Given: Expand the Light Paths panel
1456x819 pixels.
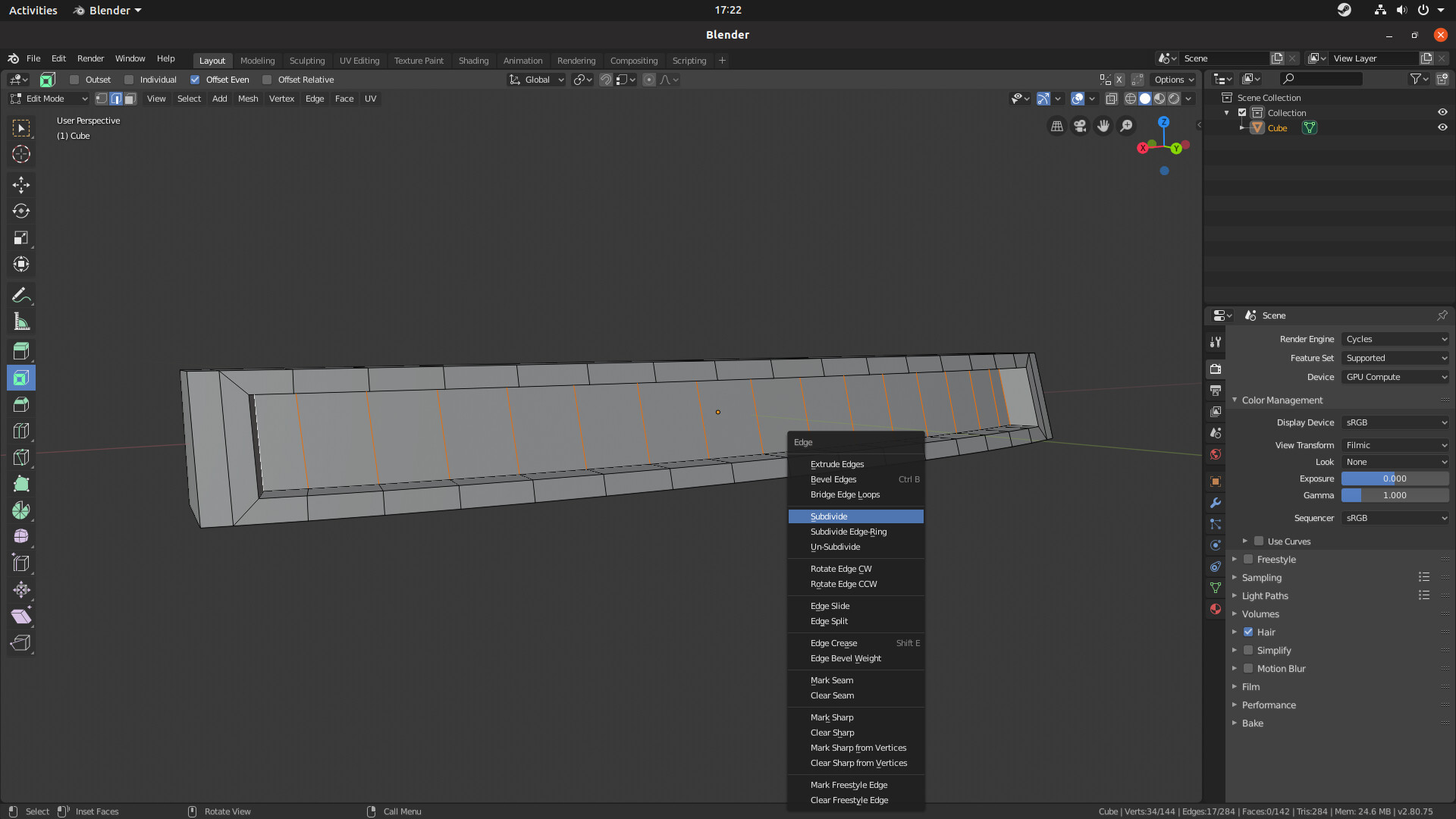Looking at the screenshot, I should 1265,595.
